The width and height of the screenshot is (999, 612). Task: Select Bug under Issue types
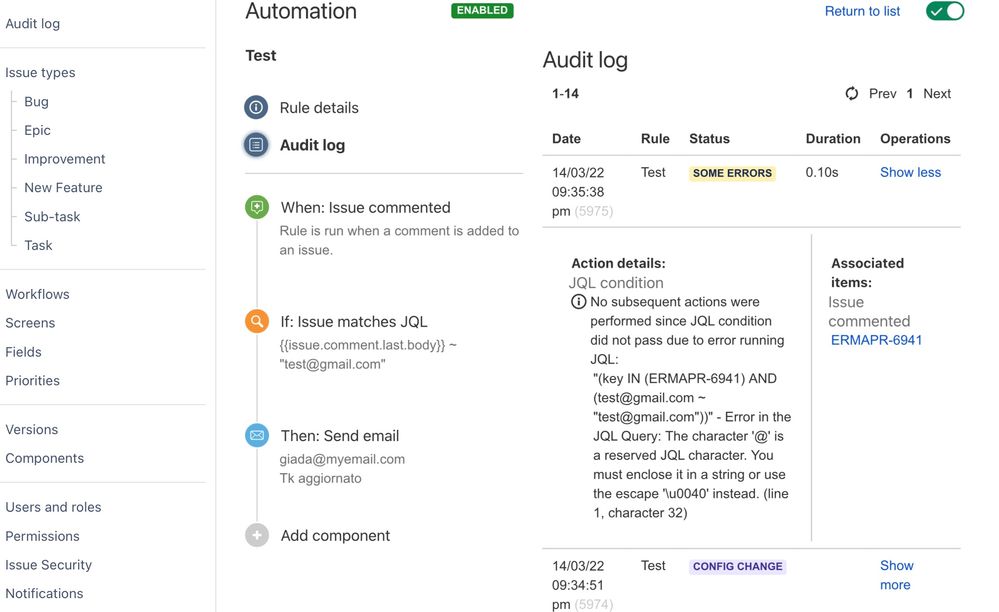(x=36, y=102)
